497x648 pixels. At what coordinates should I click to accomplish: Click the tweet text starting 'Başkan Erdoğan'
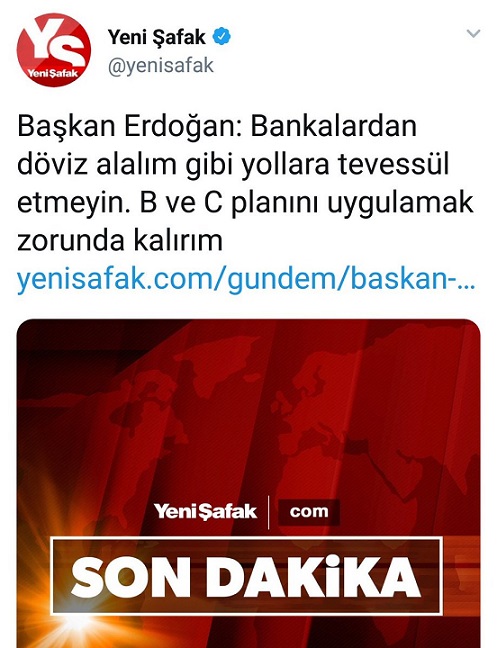(246, 183)
